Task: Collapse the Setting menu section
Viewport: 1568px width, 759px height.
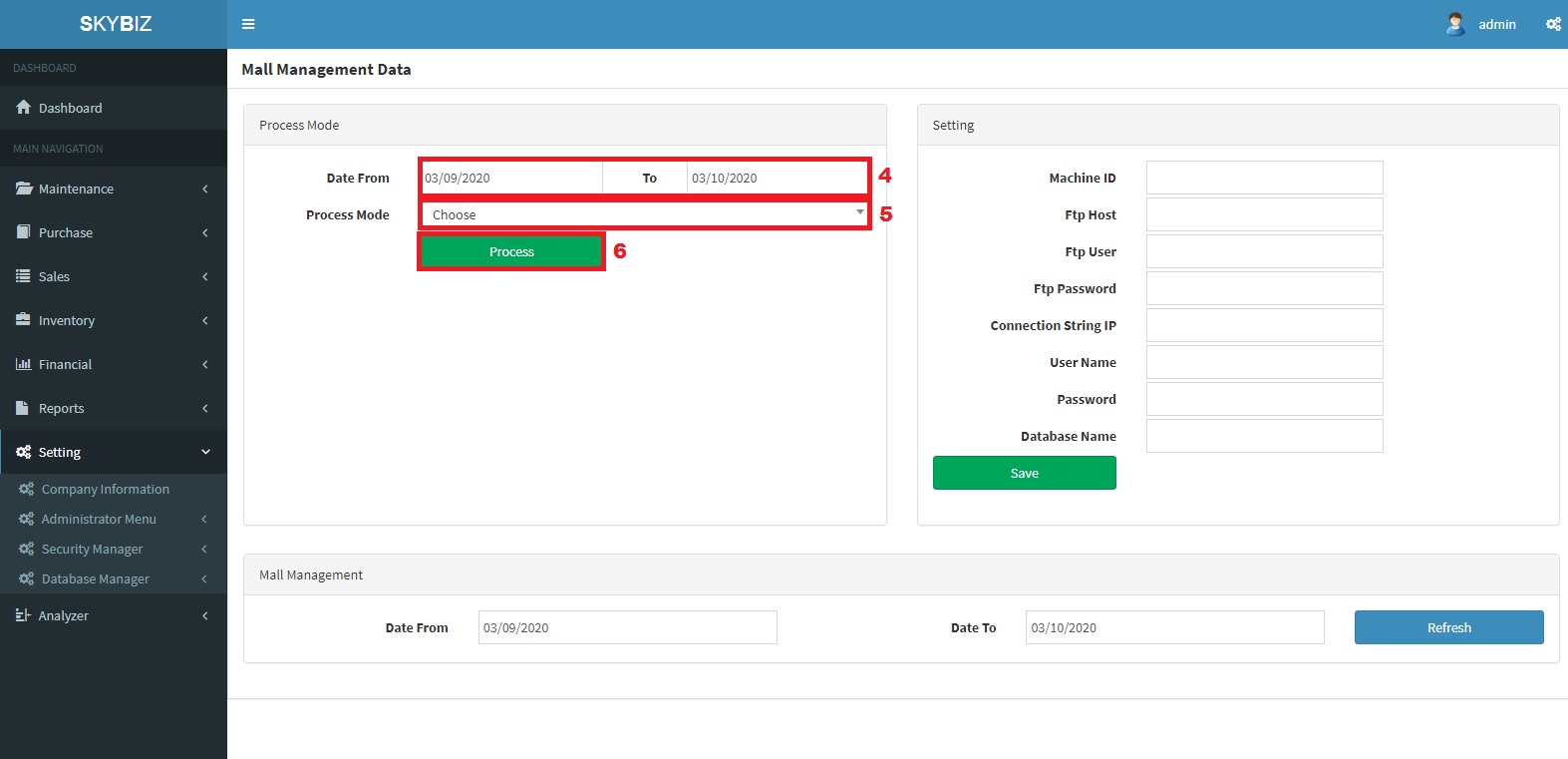Action: pos(205,452)
